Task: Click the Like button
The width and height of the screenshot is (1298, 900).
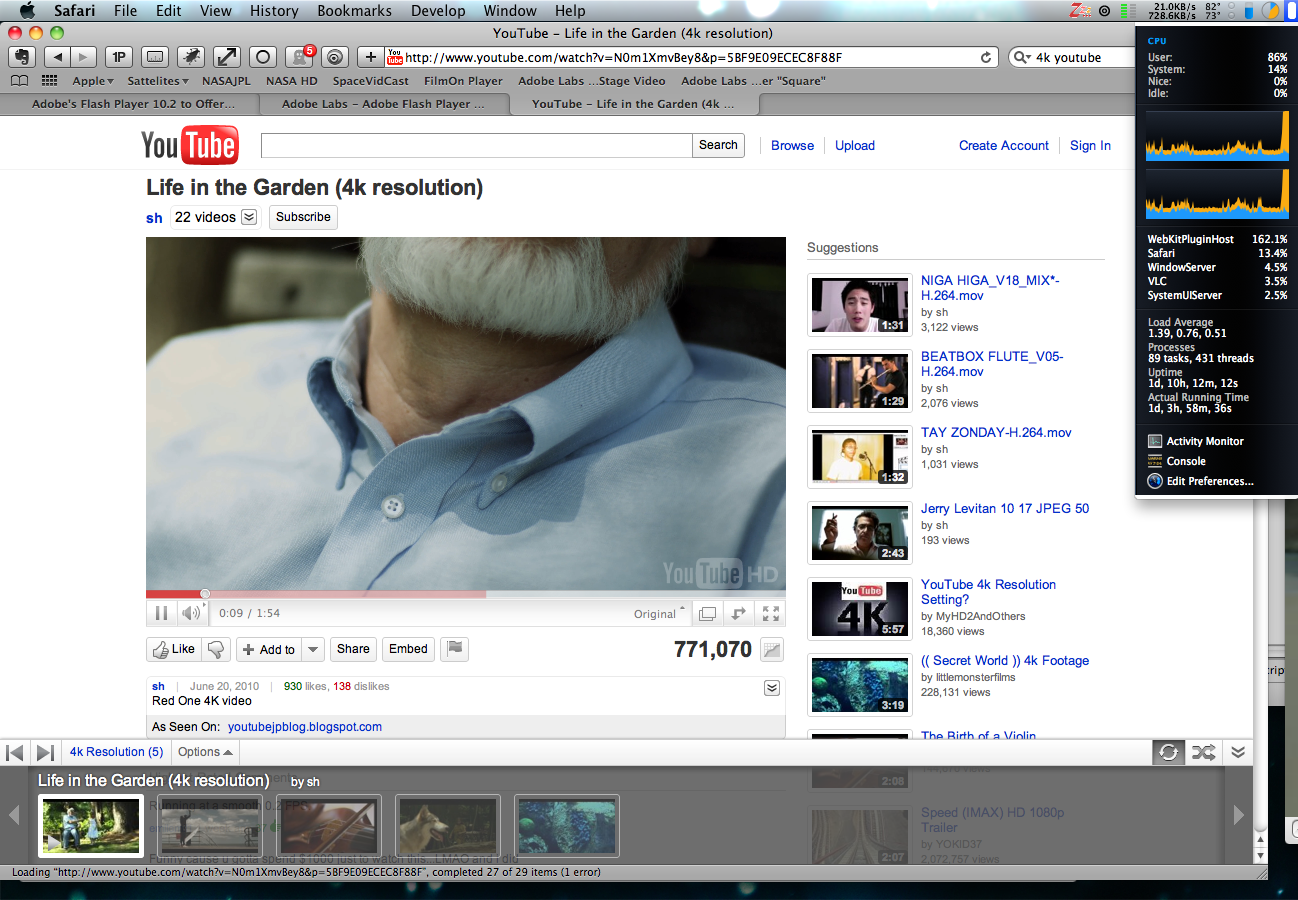Action: click(174, 649)
